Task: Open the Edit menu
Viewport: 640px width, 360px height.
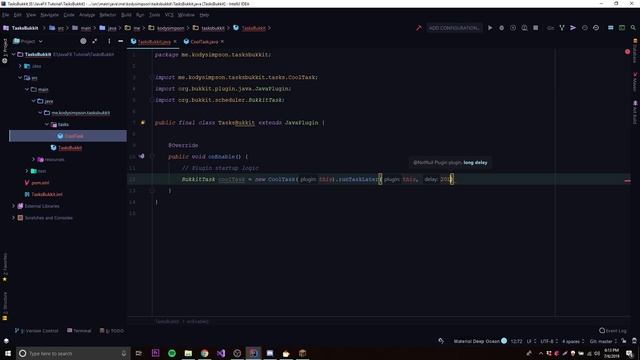Action: click(x=18, y=15)
